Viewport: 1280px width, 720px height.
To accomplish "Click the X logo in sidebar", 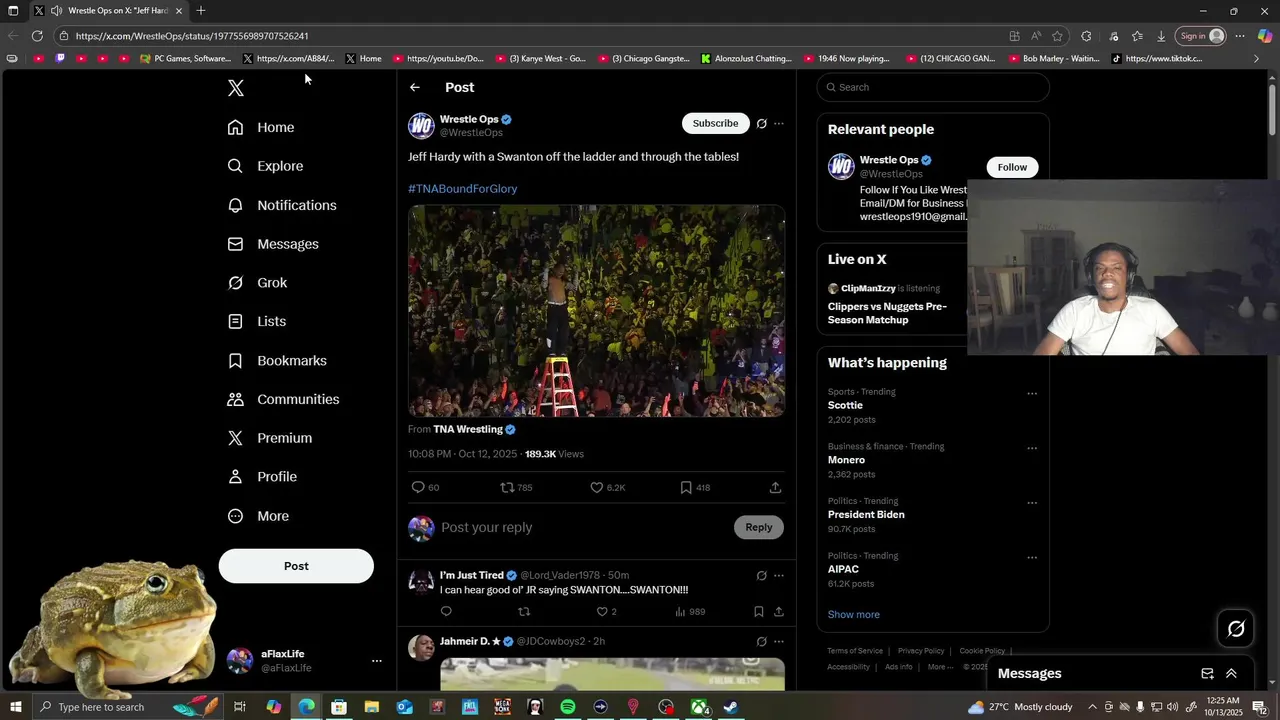I will [236, 88].
